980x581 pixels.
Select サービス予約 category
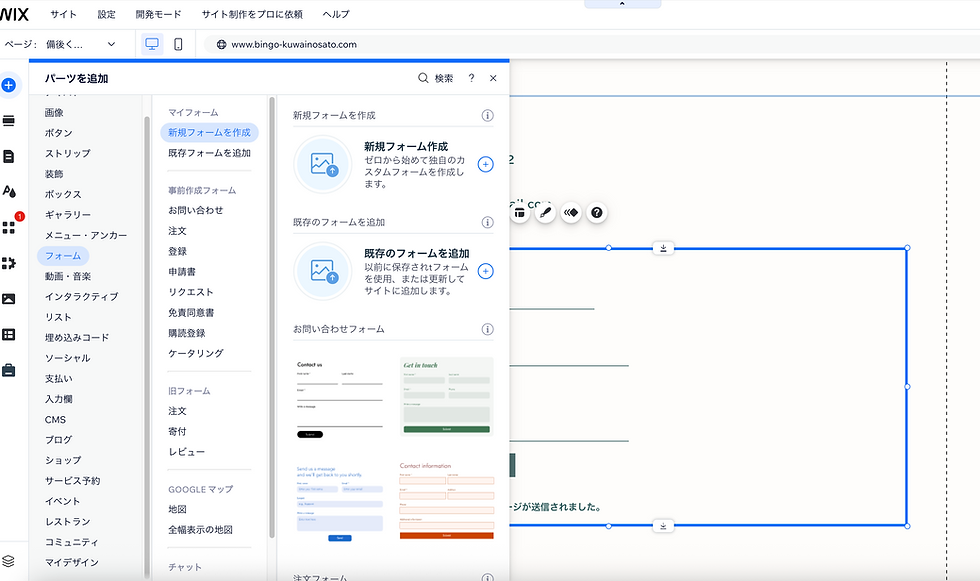coord(72,480)
